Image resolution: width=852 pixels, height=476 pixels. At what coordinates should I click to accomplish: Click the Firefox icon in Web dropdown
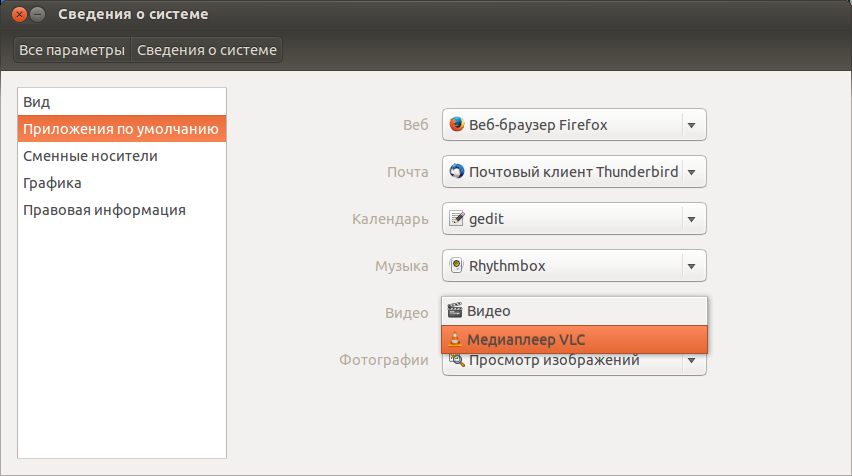click(x=457, y=125)
